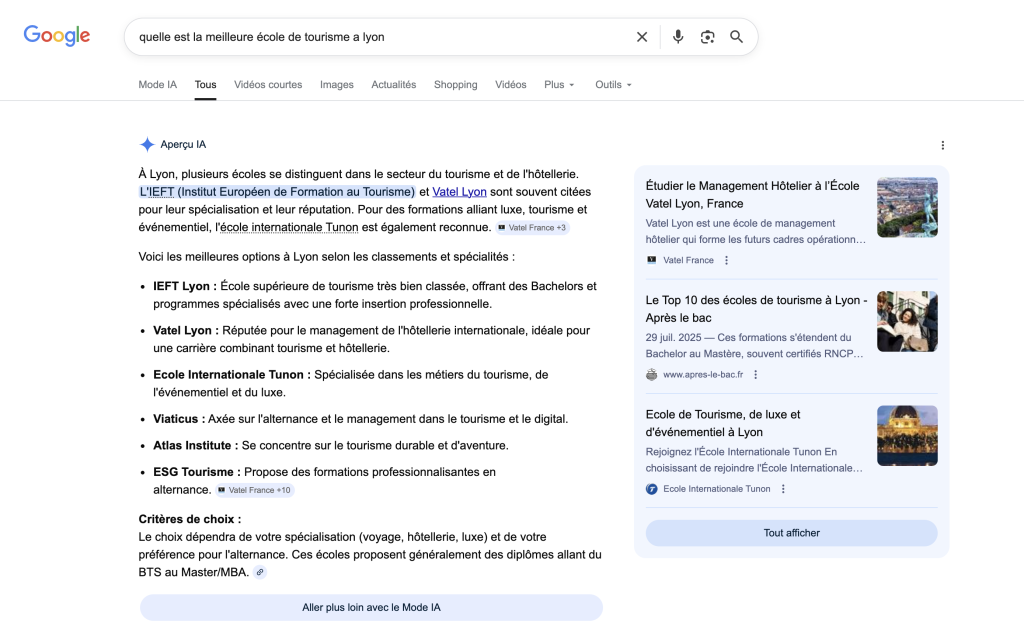Open the Aperçu IA three-dot options menu
1024x626 pixels.
tap(942, 145)
